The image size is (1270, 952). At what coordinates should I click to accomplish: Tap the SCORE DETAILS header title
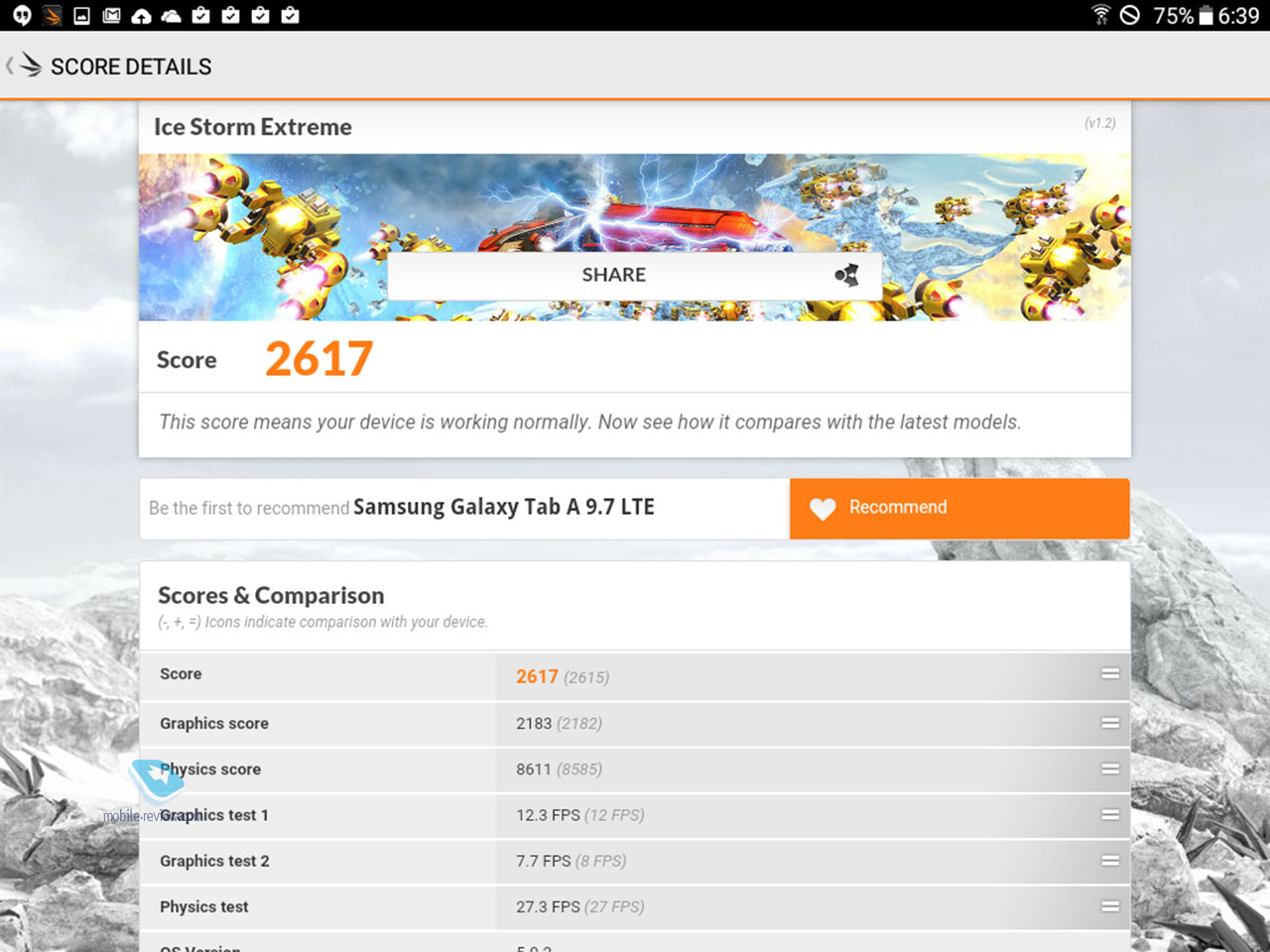point(131,66)
